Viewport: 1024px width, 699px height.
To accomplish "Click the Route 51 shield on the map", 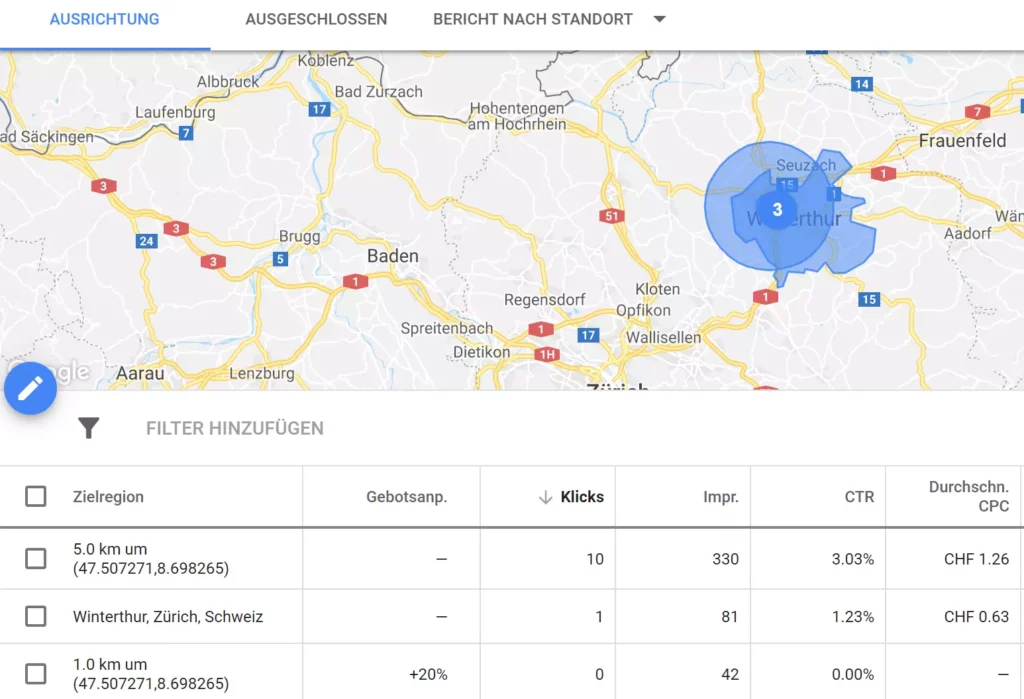I will pos(611,216).
